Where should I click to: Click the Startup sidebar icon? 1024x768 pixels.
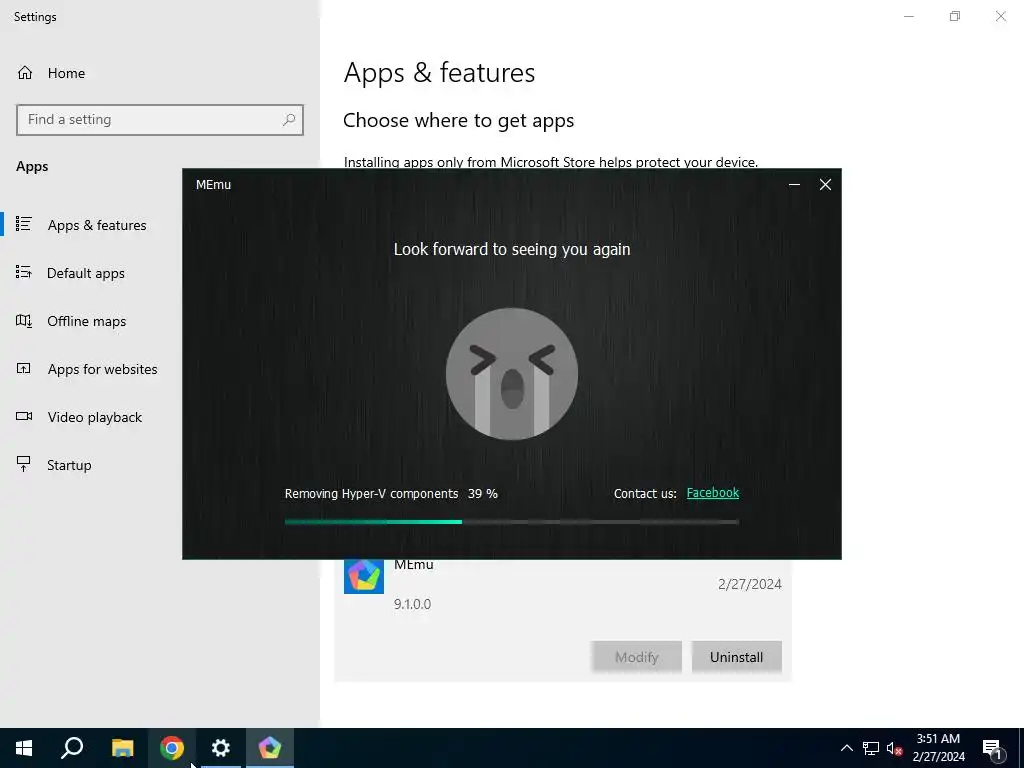pyautogui.click(x=24, y=464)
